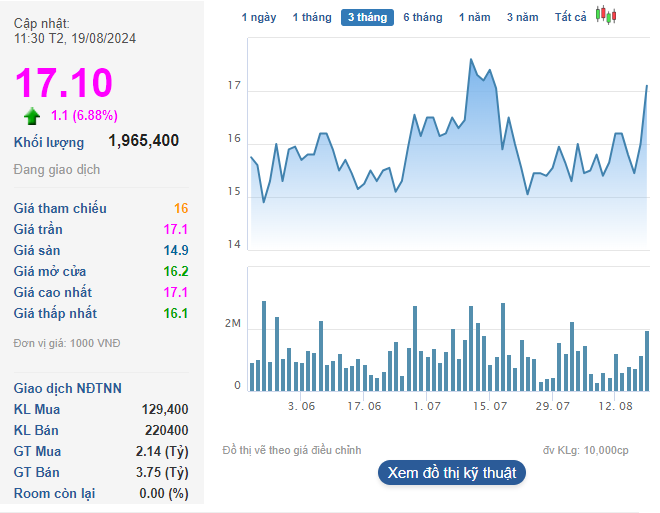Open "Xem đồ thị kỹ thuật" button
Image resolution: width=660 pixels, height=513 pixels.
[451, 473]
